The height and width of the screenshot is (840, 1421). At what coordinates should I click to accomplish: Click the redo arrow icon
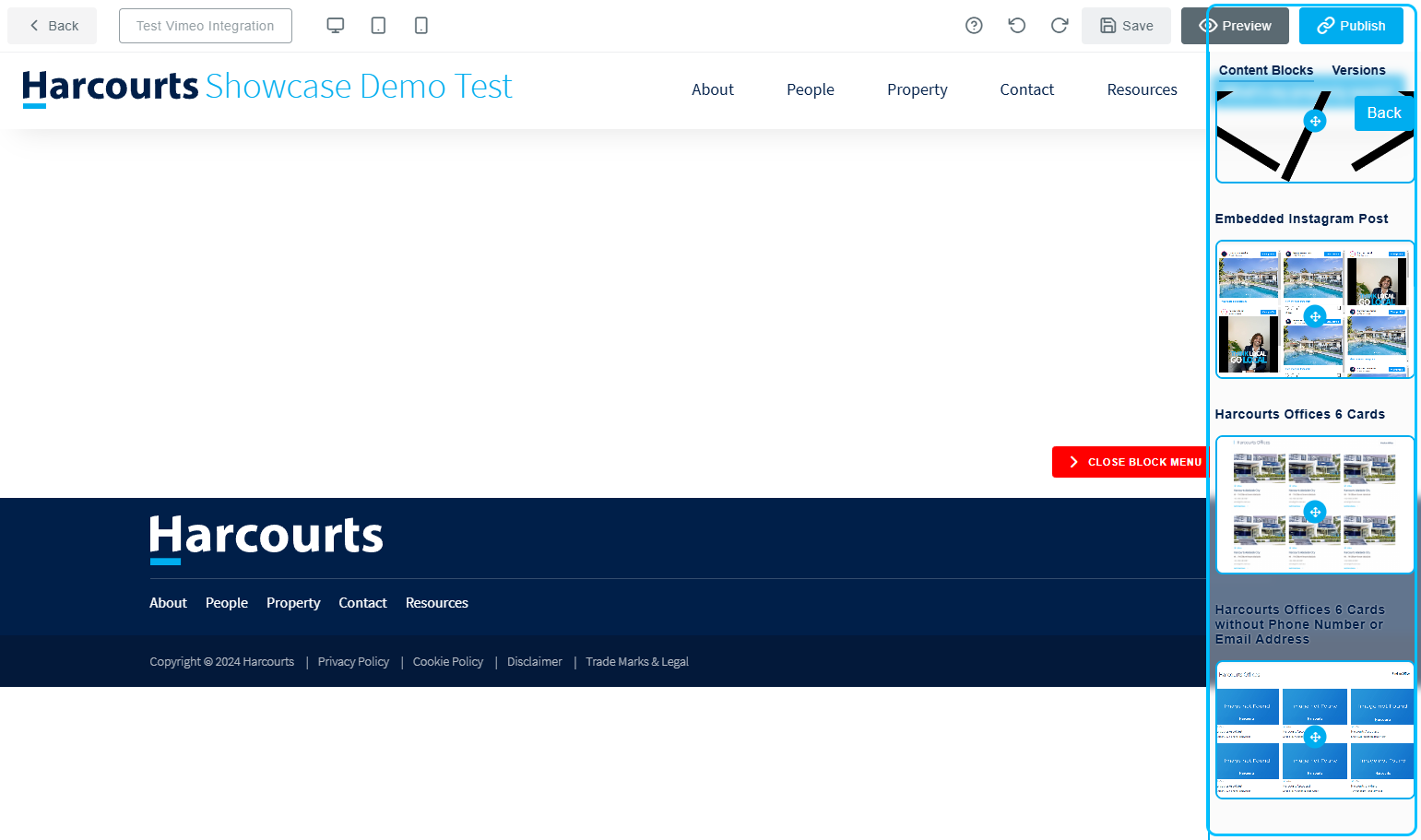[1060, 26]
